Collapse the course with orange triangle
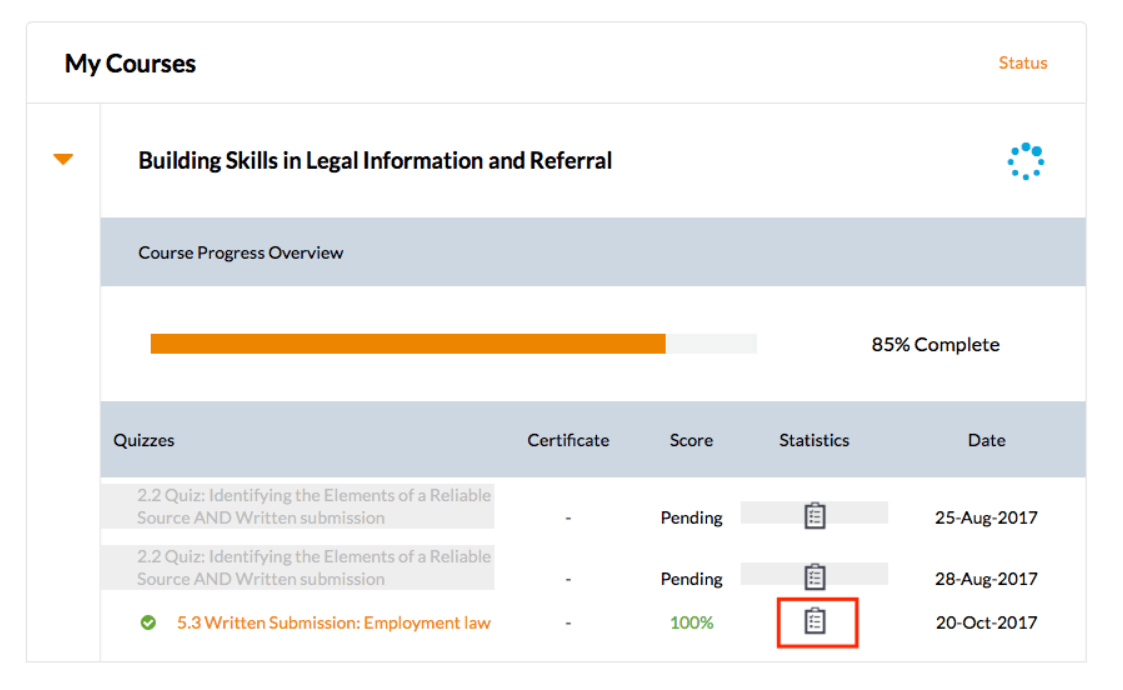This screenshot has height=690, width=1123. tap(63, 159)
